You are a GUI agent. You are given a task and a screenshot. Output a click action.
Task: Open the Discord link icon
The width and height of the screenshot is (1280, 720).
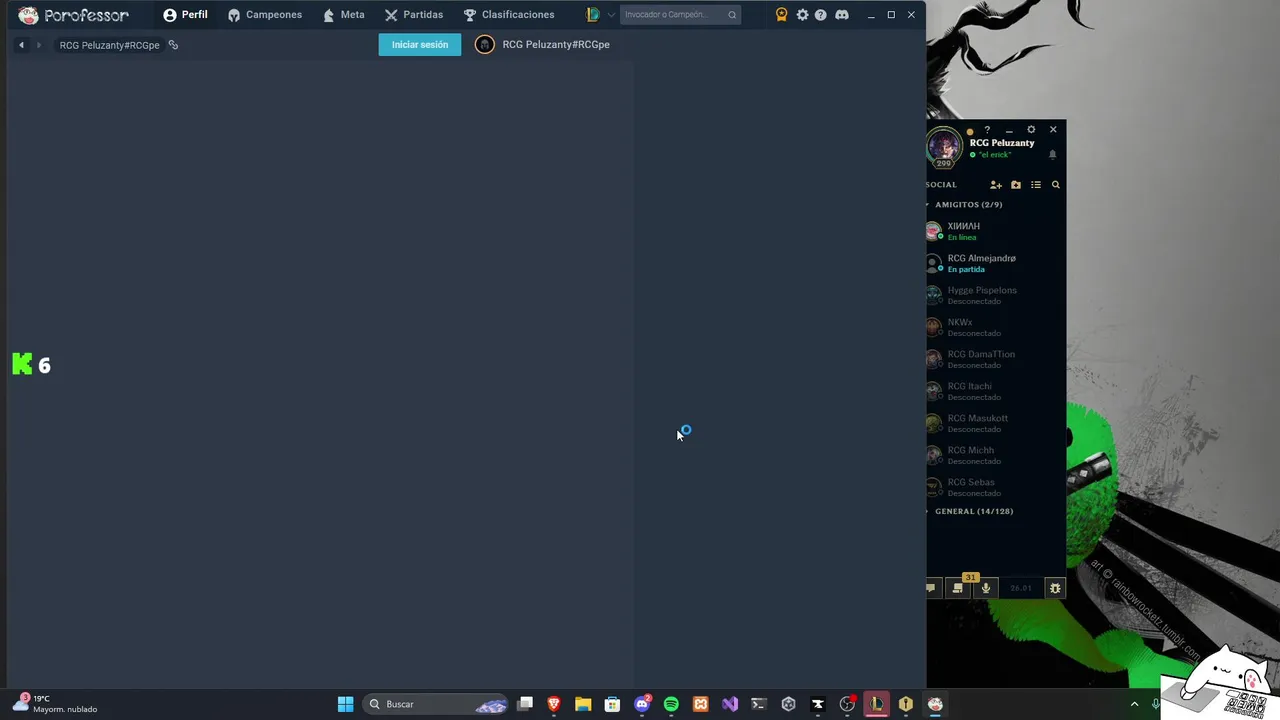pos(842,15)
